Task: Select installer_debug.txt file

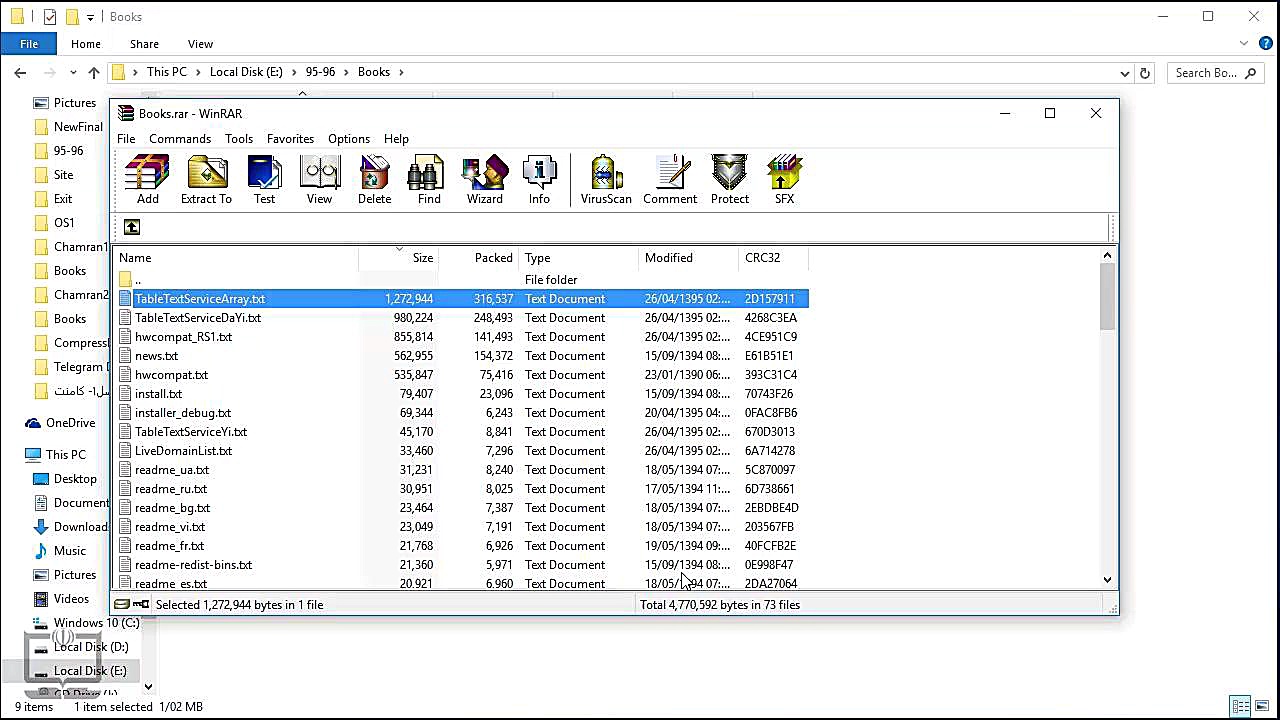Action: pyautogui.click(x=183, y=413)
